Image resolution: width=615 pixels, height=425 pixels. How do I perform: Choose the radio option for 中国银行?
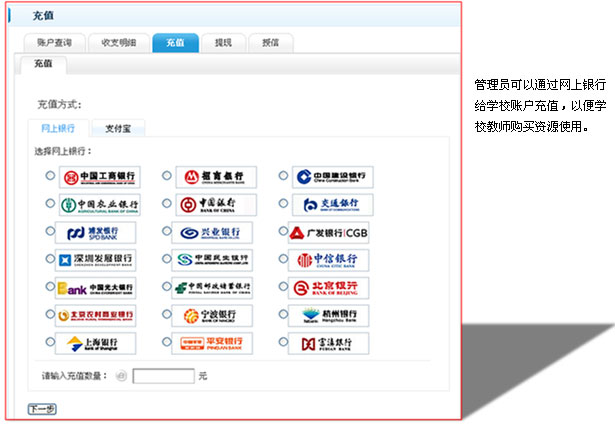click(167, 203)
